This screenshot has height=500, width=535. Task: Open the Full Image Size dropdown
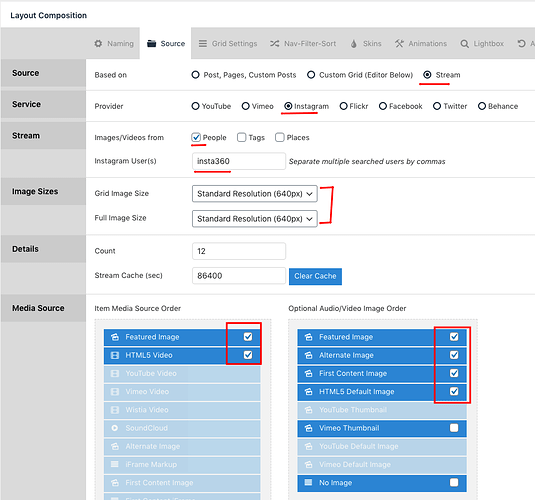255,219
